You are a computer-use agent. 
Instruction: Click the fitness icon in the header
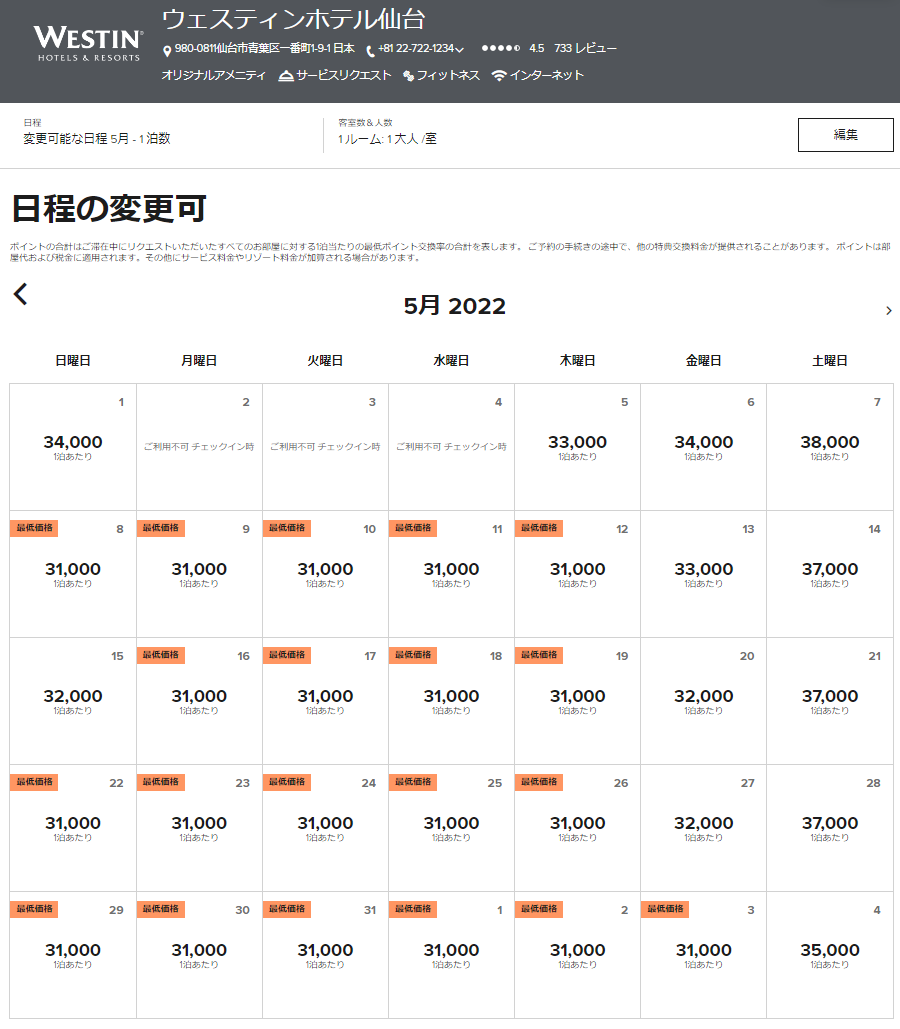(408, 76)
